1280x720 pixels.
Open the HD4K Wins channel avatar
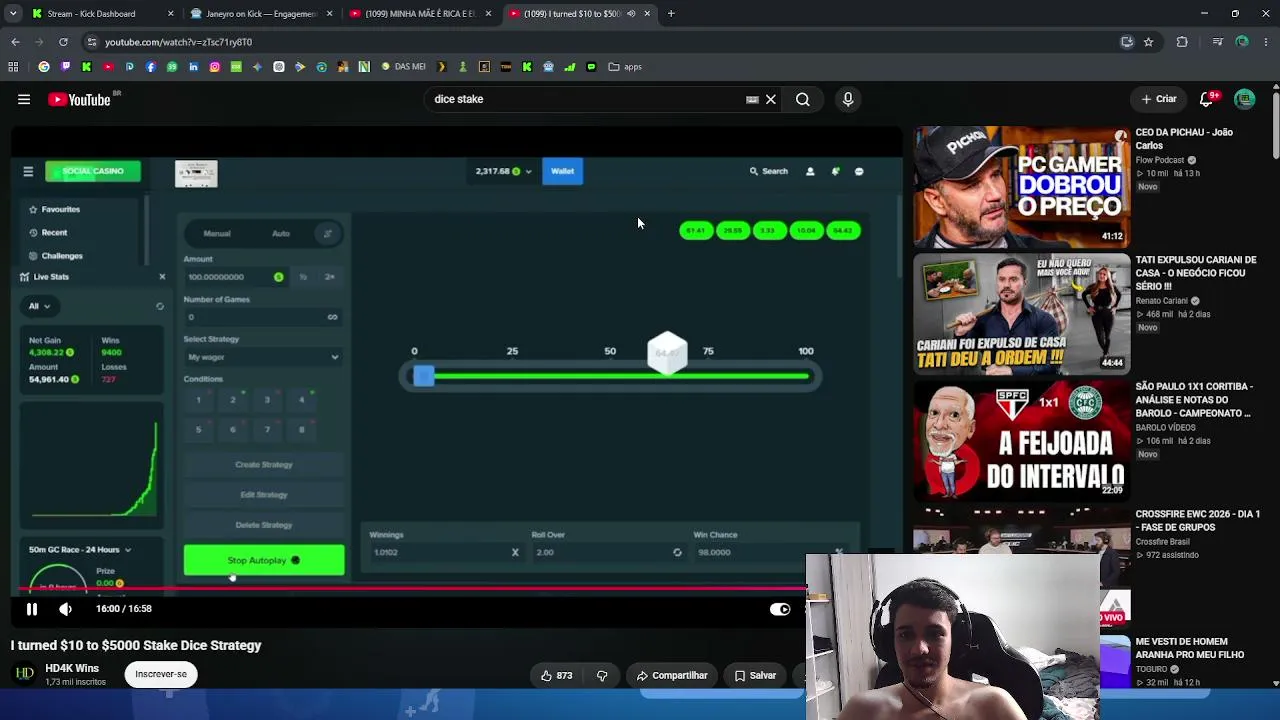click(x=24, y=674)
